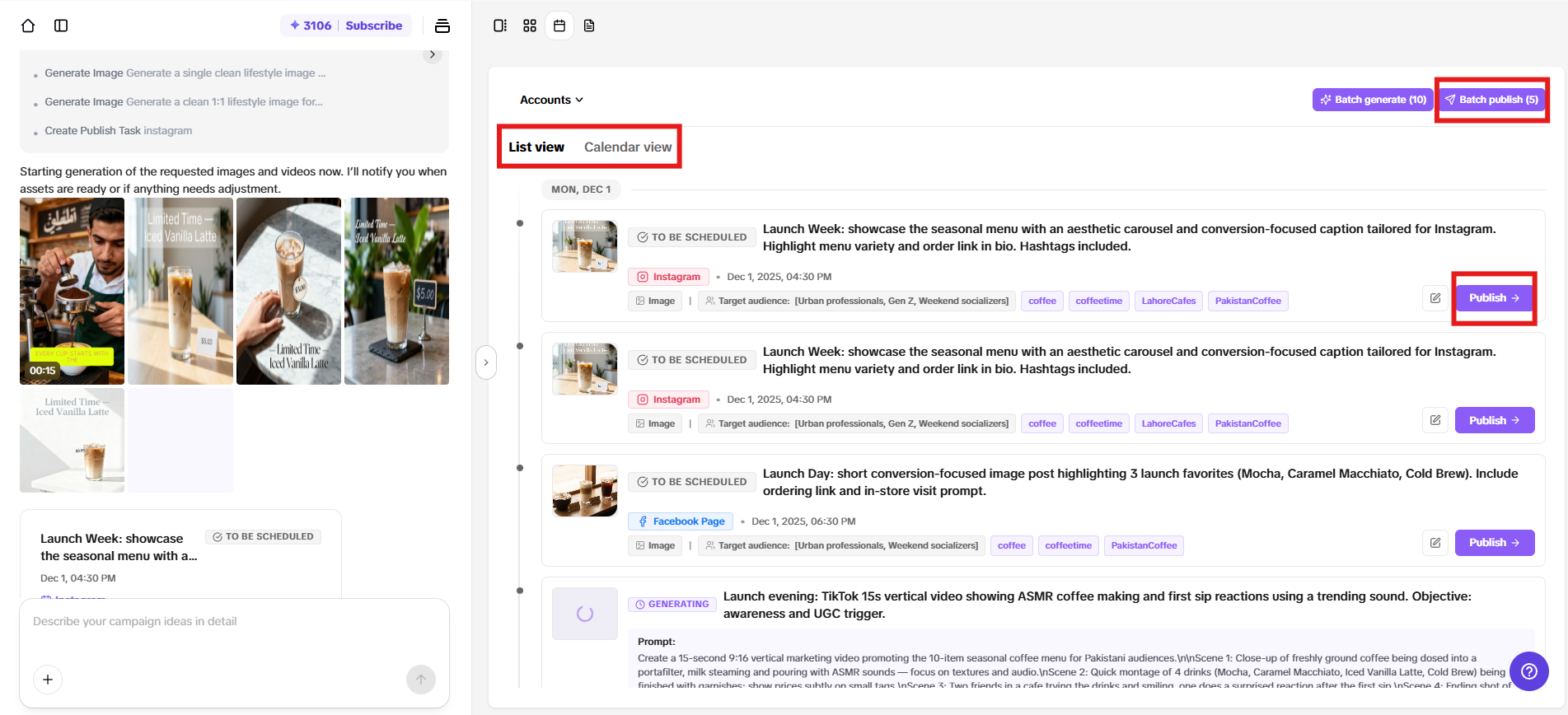Go to home via house icon

(x=28, y=26)
